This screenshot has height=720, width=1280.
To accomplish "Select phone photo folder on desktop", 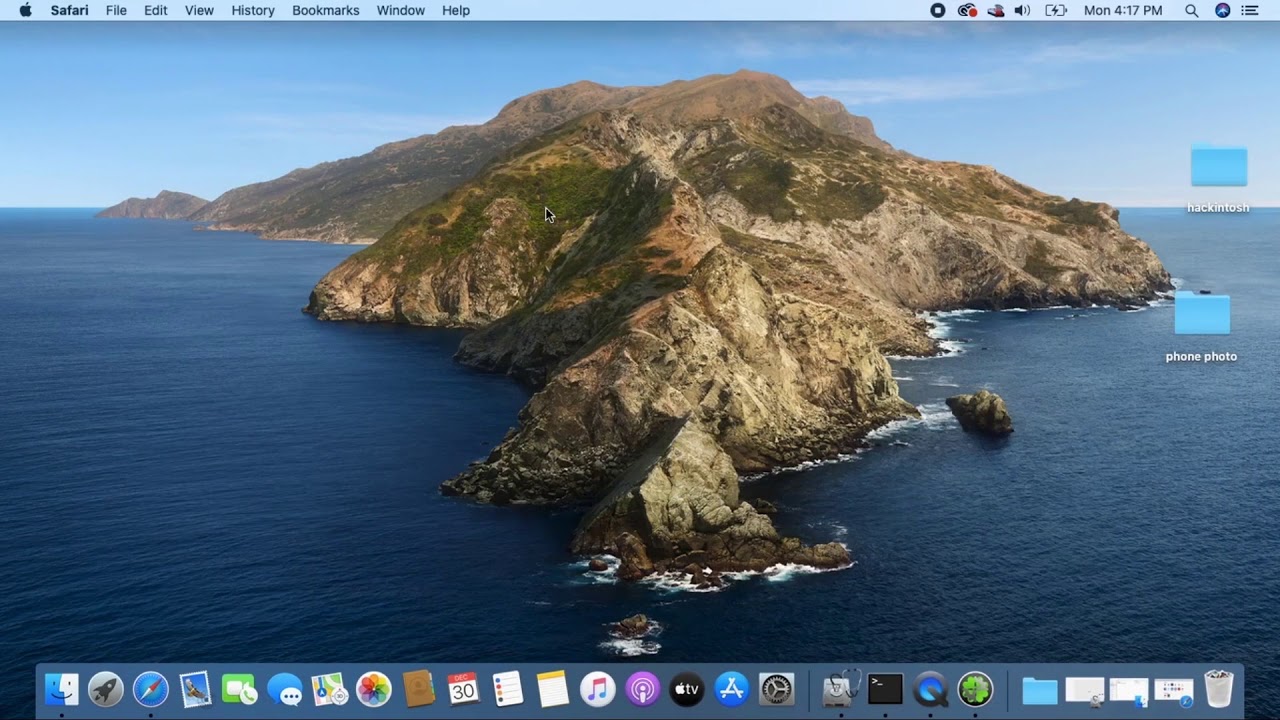I will (x=1201, y=326).
